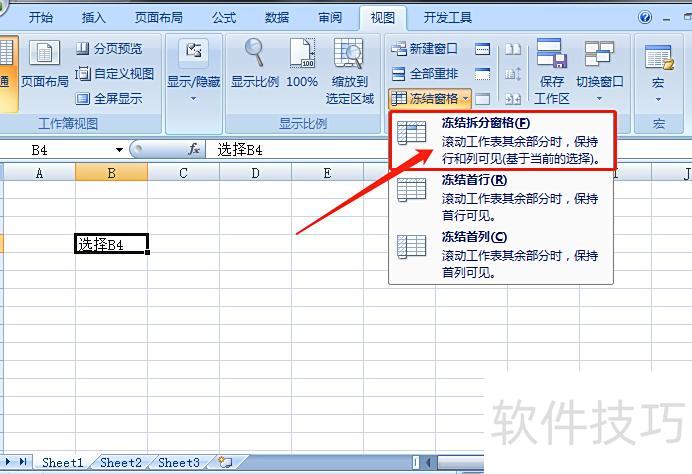692x474 pixels.
Task: Open Custom Views (自定义视图)
Action: pyautogui.click(x=114, y=73)
